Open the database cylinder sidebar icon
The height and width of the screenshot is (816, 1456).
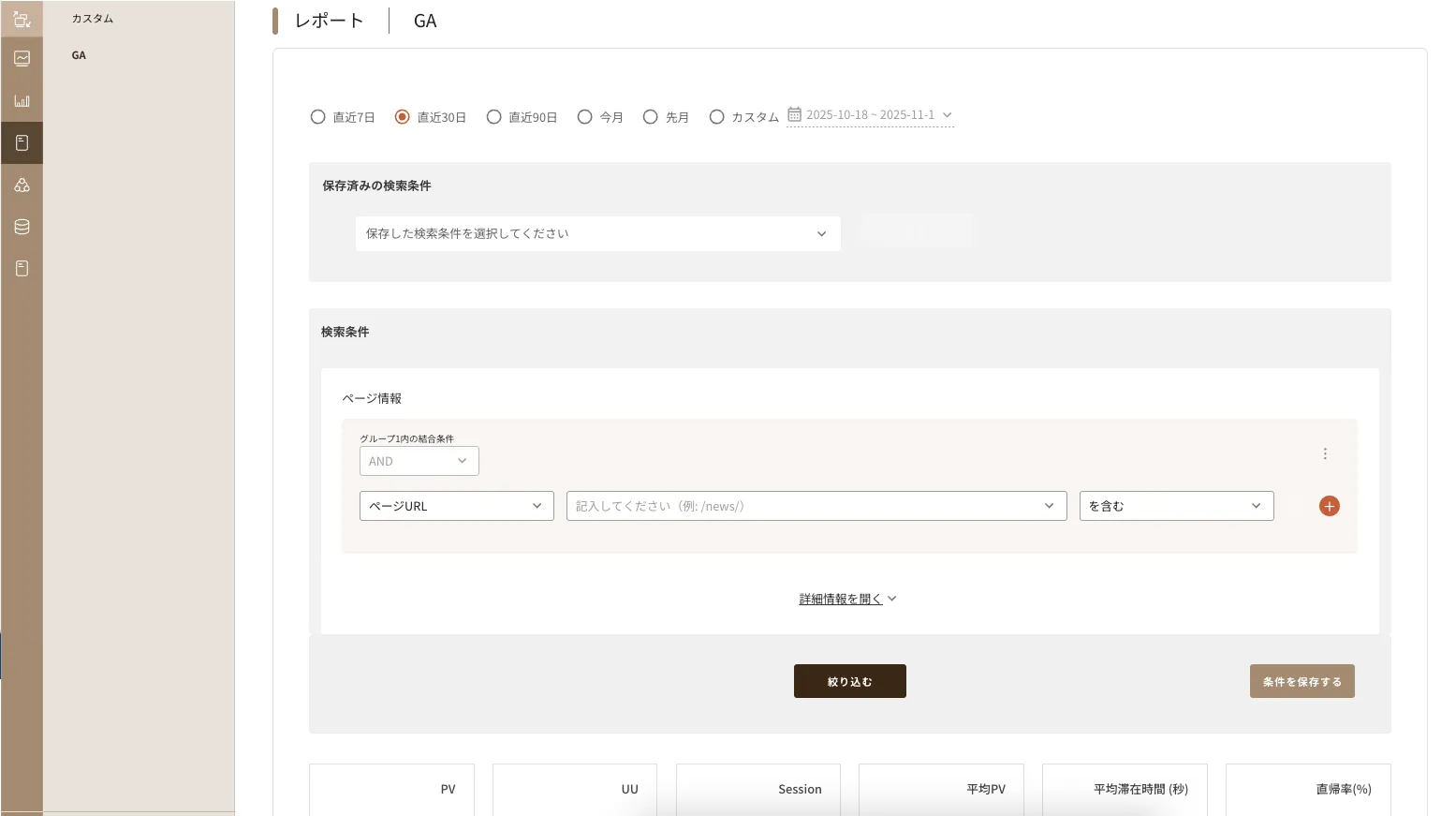pyautogui.click(x=22, y=227)
